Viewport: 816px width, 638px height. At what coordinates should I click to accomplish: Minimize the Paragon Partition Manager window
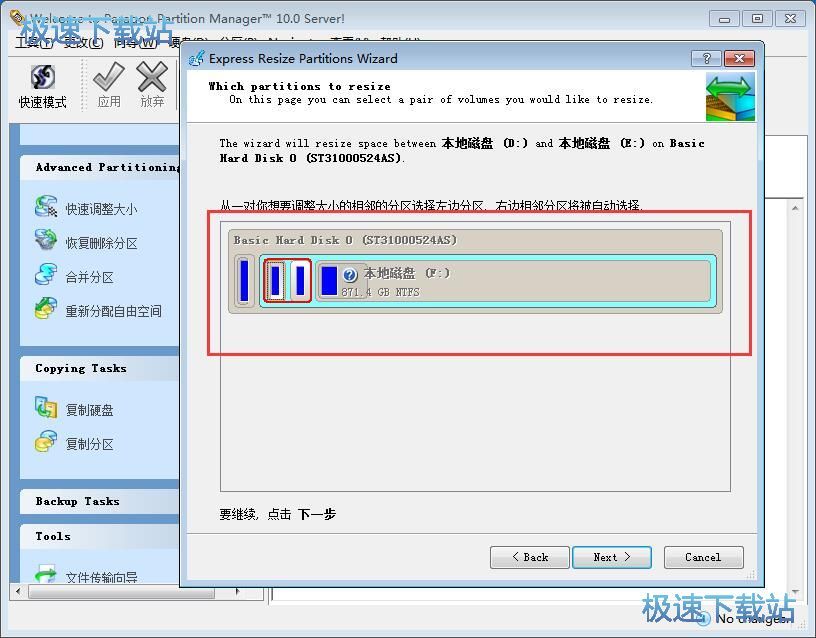click(x=724, y=19)
